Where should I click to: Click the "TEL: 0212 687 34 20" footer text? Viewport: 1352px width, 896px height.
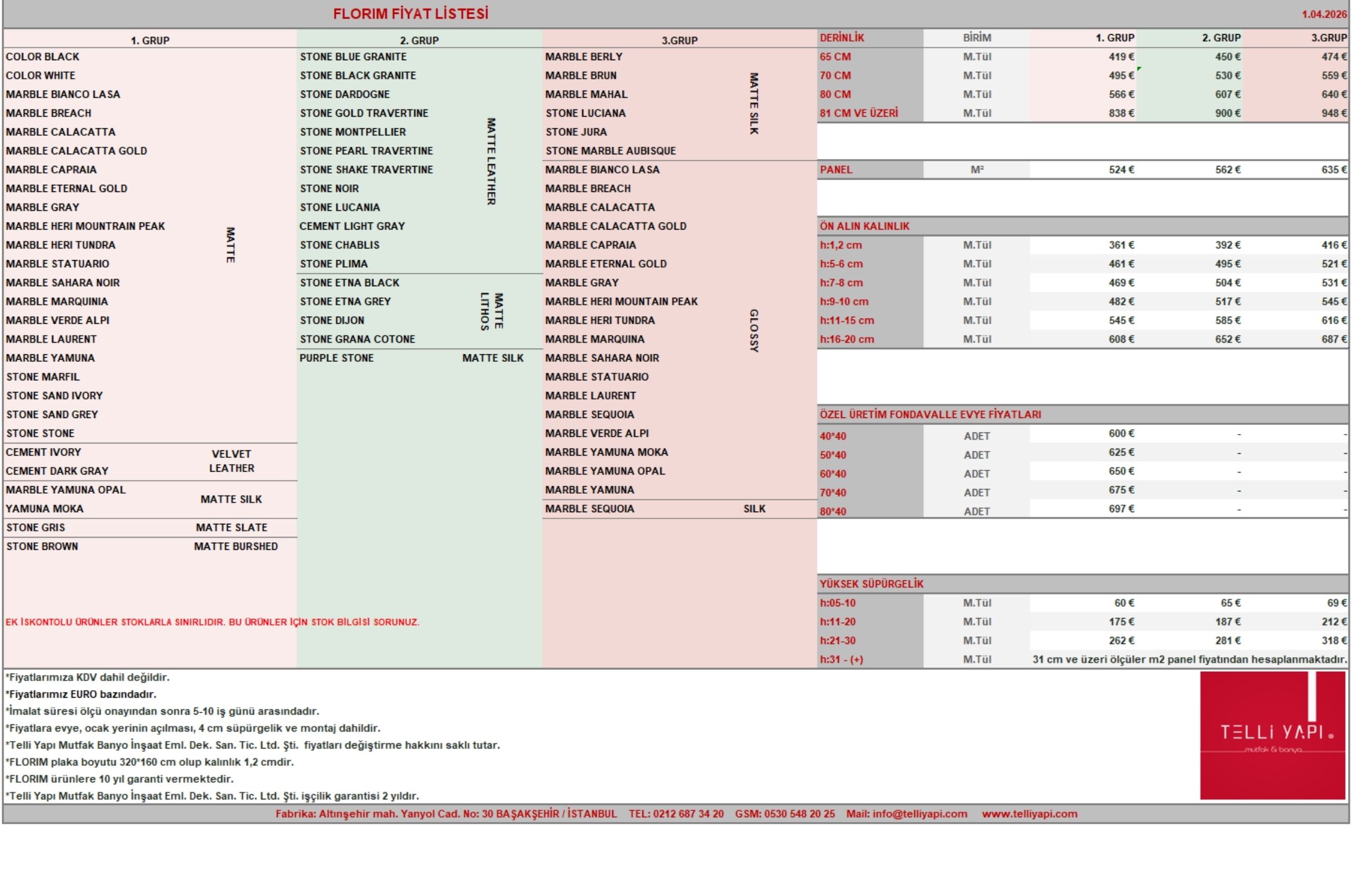click(676, 814)
